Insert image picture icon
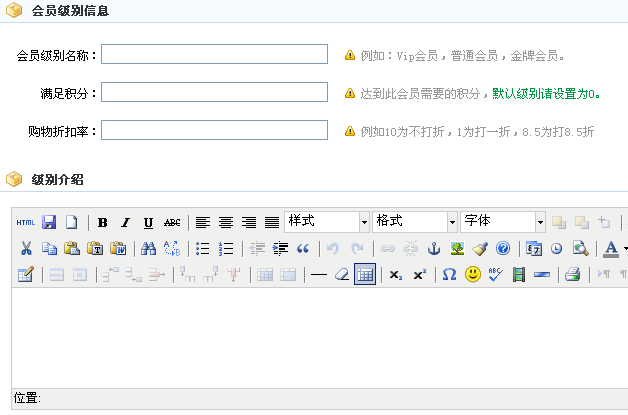This screenshot has height=415, width=628. (x=457, y=248)
